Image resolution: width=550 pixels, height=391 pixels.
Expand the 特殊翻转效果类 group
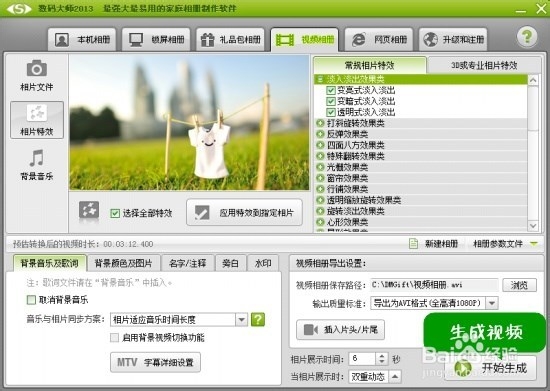(x=320, y=156)
